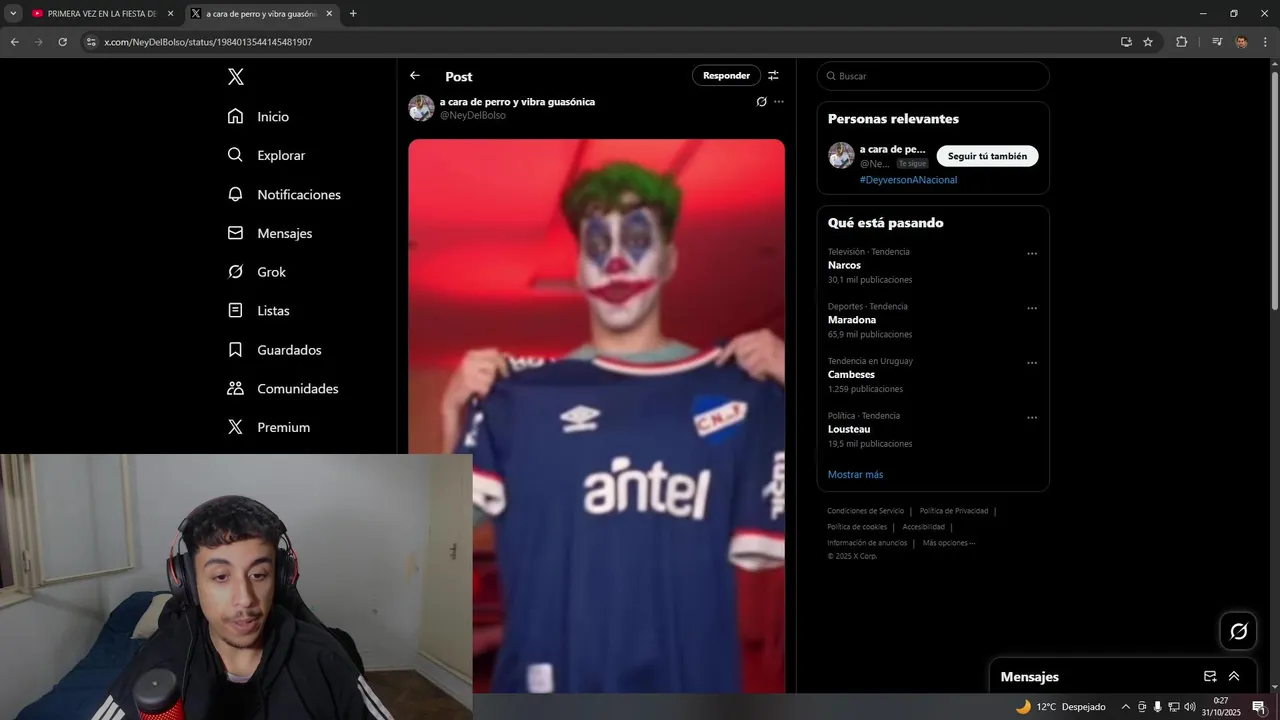Open more options for Narcos trend
The width and height of the screenshot is (1280, 720).
tap(1032, 254)
